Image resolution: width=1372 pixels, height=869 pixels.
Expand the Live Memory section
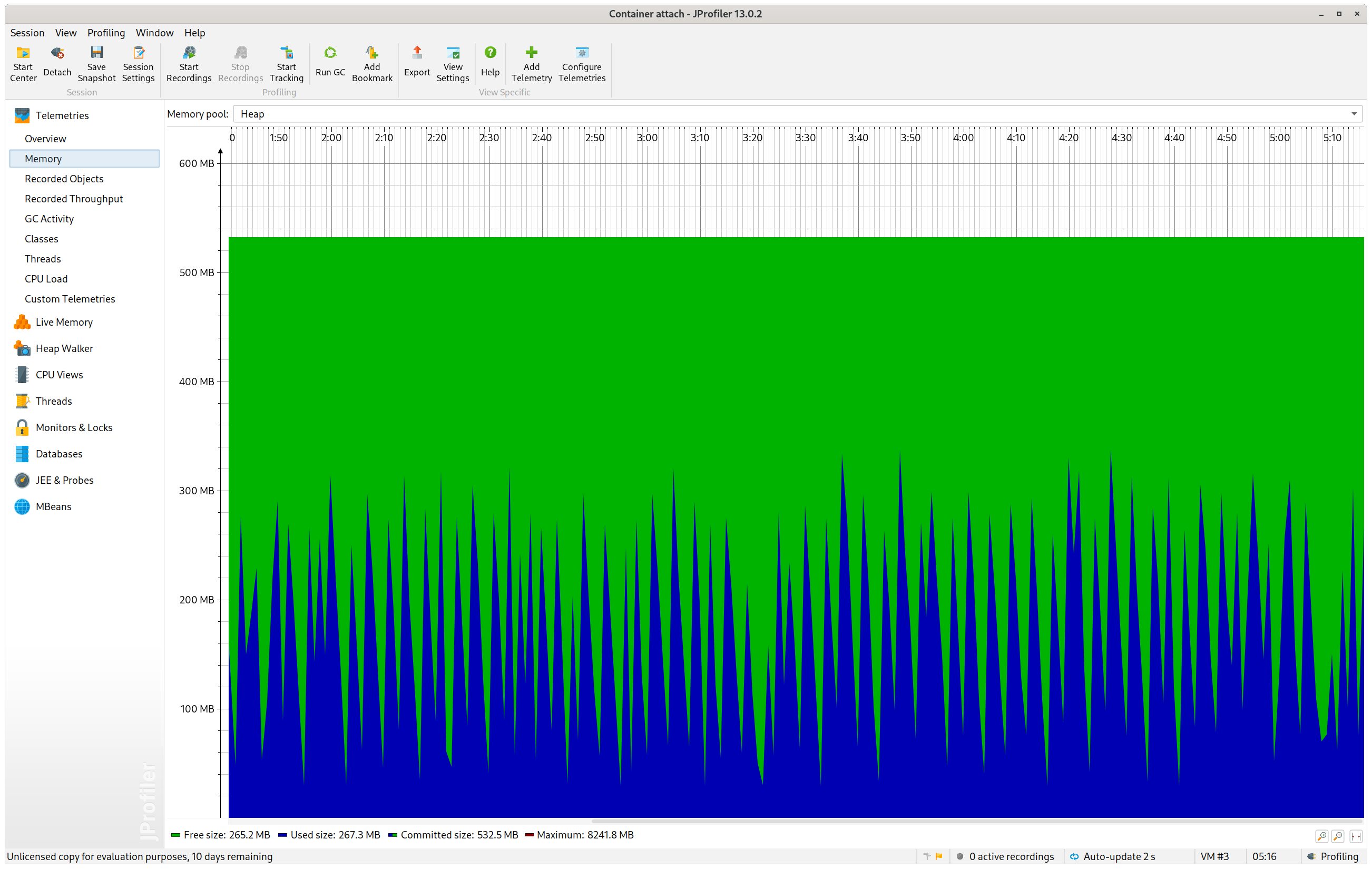pyautogui.click(x=64, y=322)
